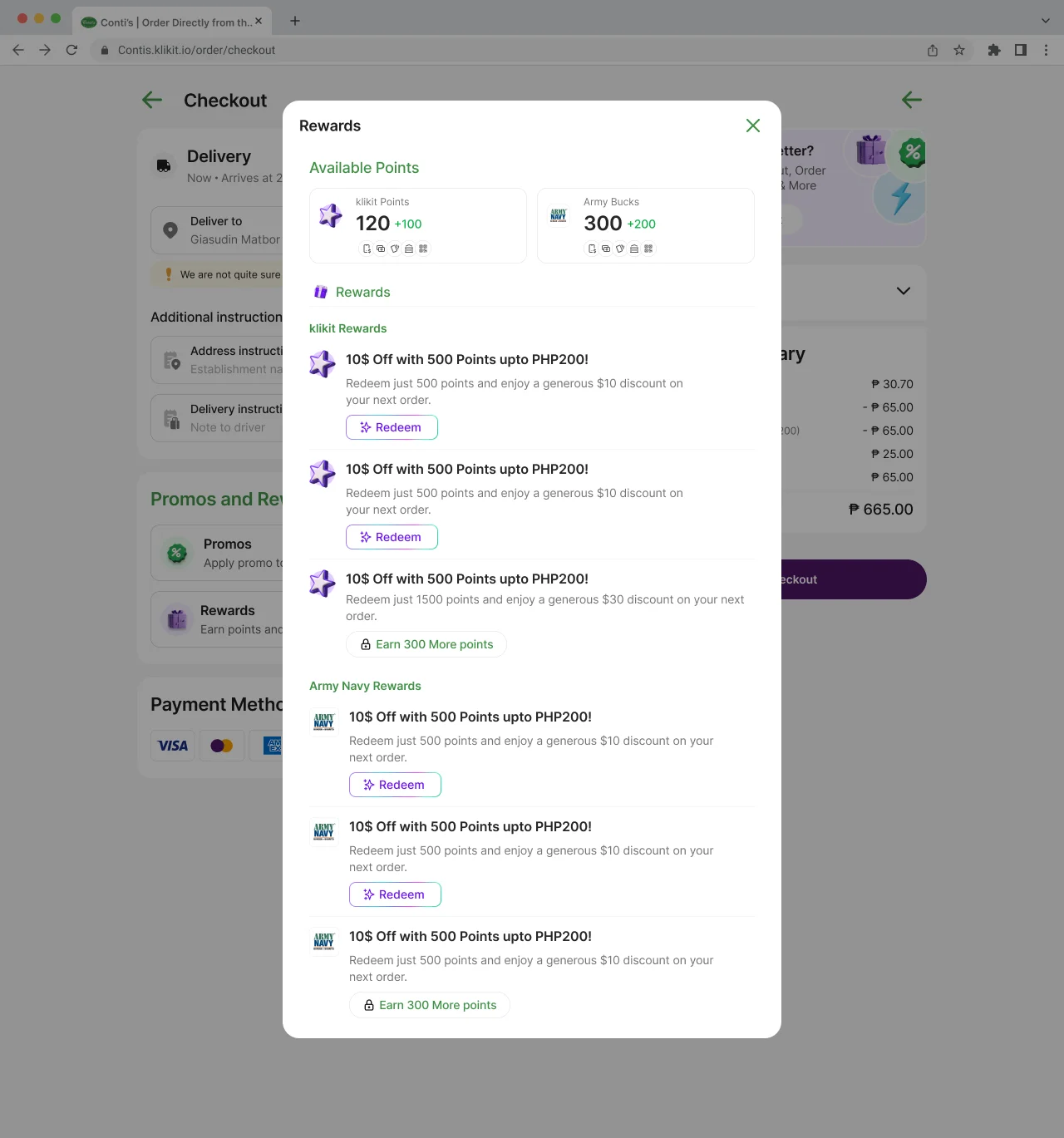Reload the page
This screenshot has width=1064, height=1138.
[x=71, y=50]
